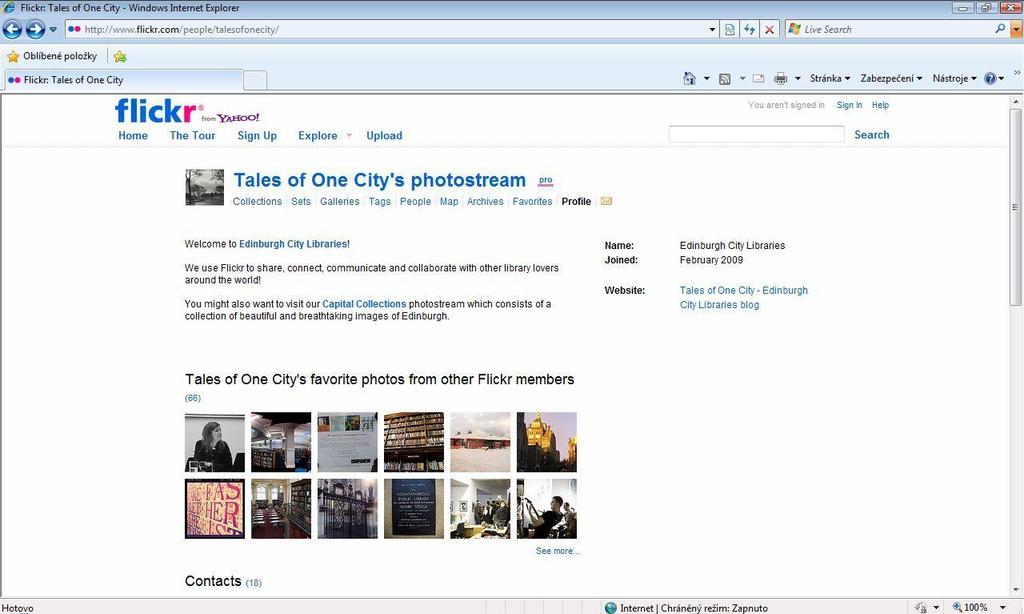Viewport: 1024px width, 614px height.
Task: Expand the Print options dropdown arrow
Action: tap(797, 78)
